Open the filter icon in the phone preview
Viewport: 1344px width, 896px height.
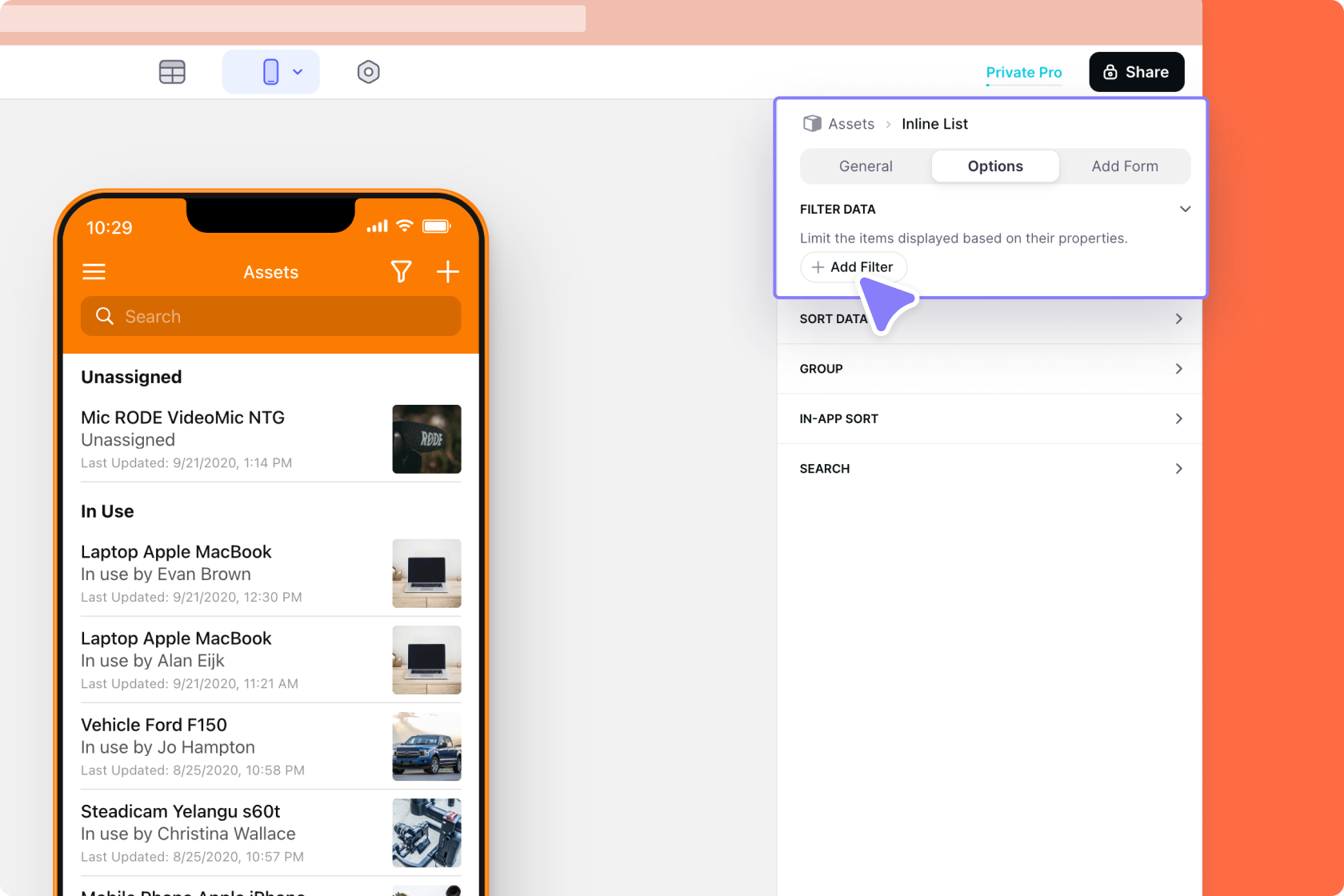(x=401, y=272)
